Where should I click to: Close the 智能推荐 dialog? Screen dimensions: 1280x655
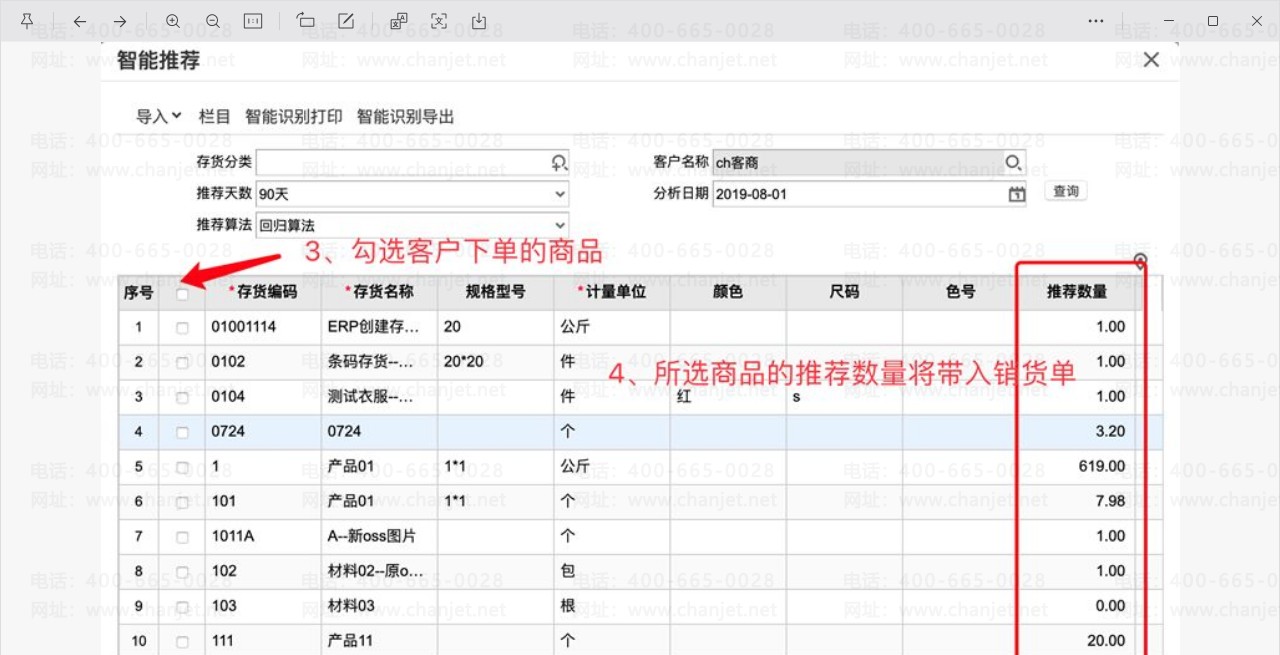coord(1151,60)
